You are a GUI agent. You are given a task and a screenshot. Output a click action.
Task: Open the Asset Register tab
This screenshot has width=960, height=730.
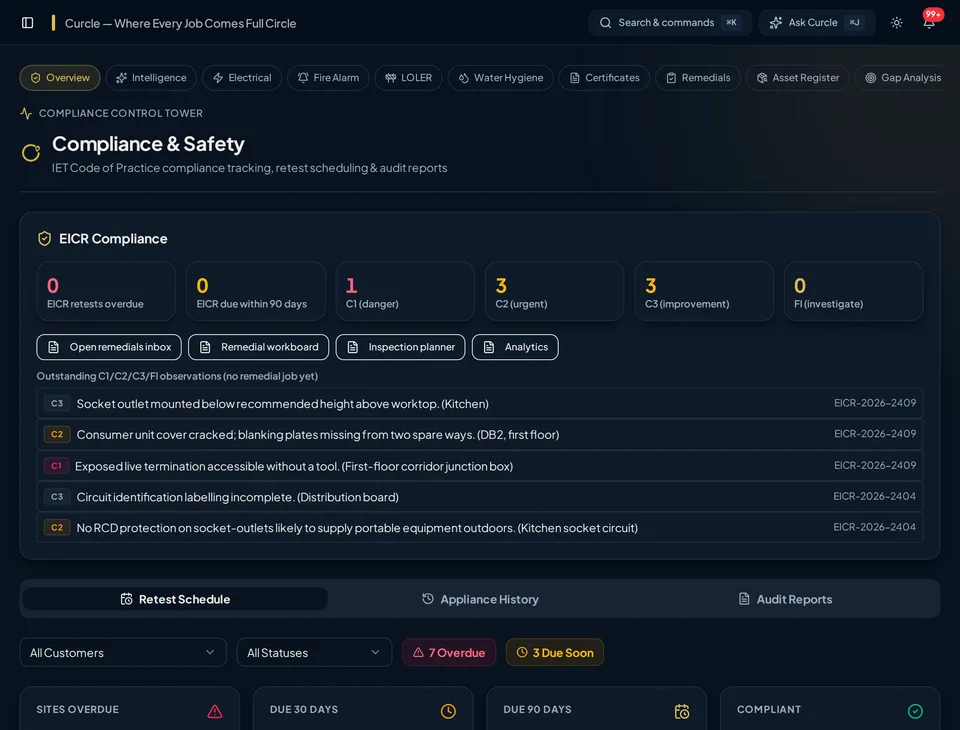[798, 78]
